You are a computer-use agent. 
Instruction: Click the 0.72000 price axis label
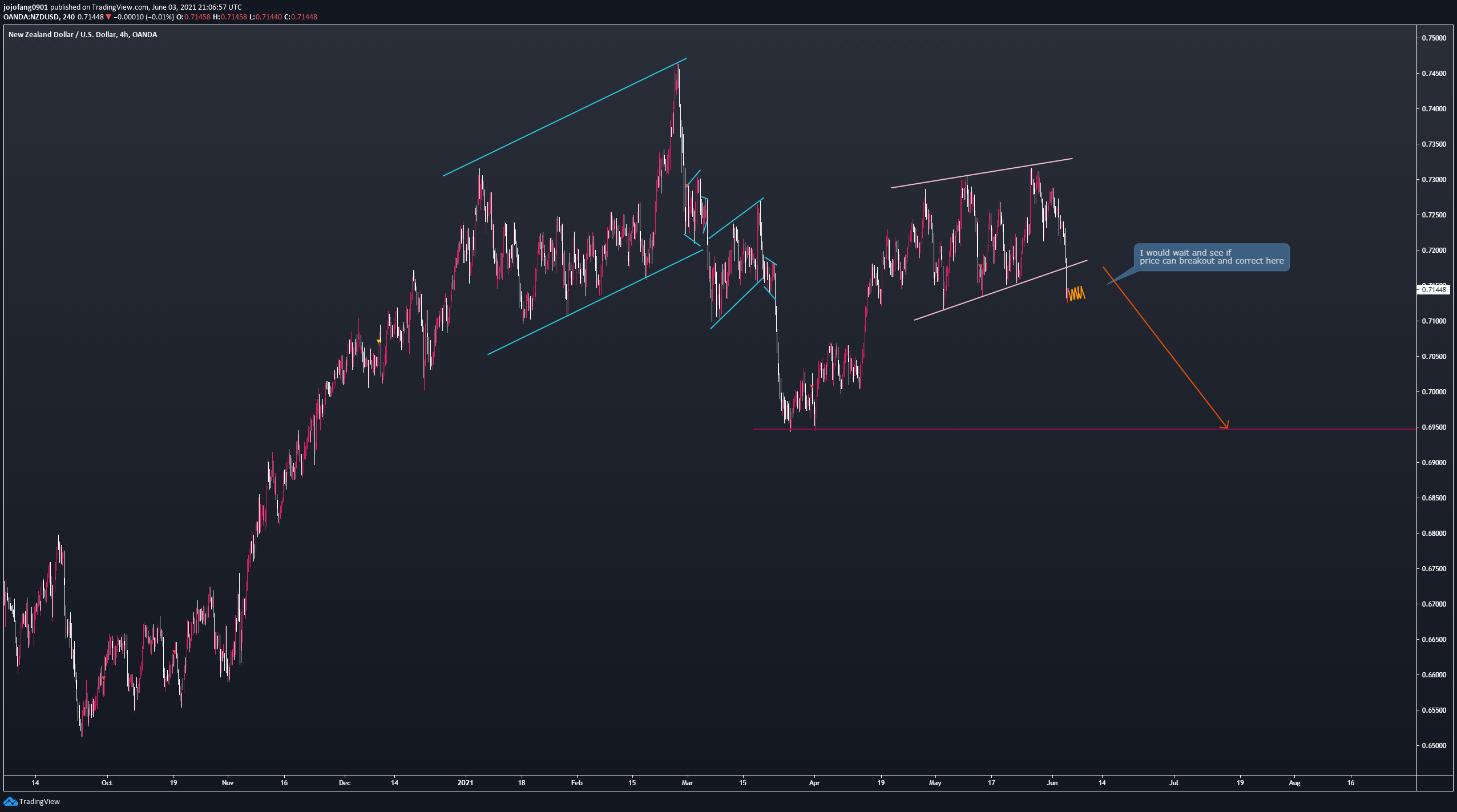1434,251
